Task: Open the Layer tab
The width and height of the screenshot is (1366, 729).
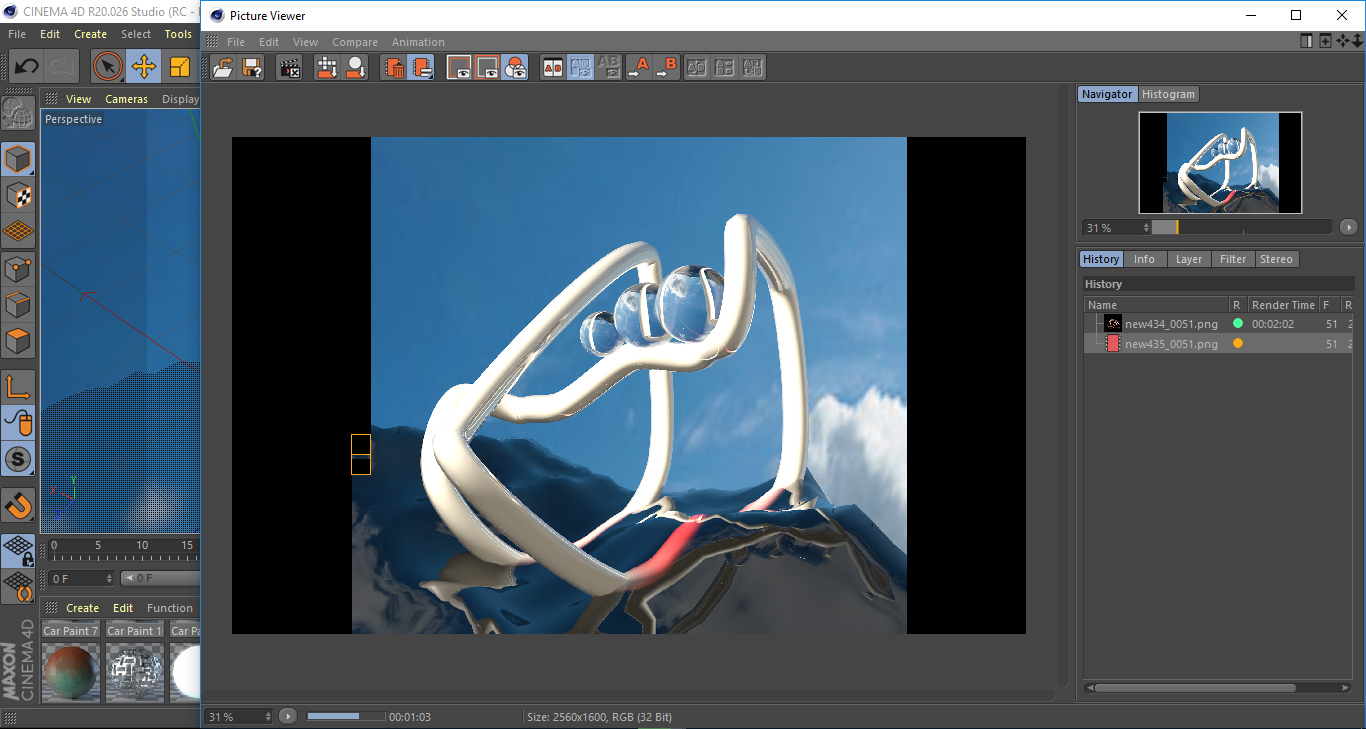Action: tap(1188, 259)
